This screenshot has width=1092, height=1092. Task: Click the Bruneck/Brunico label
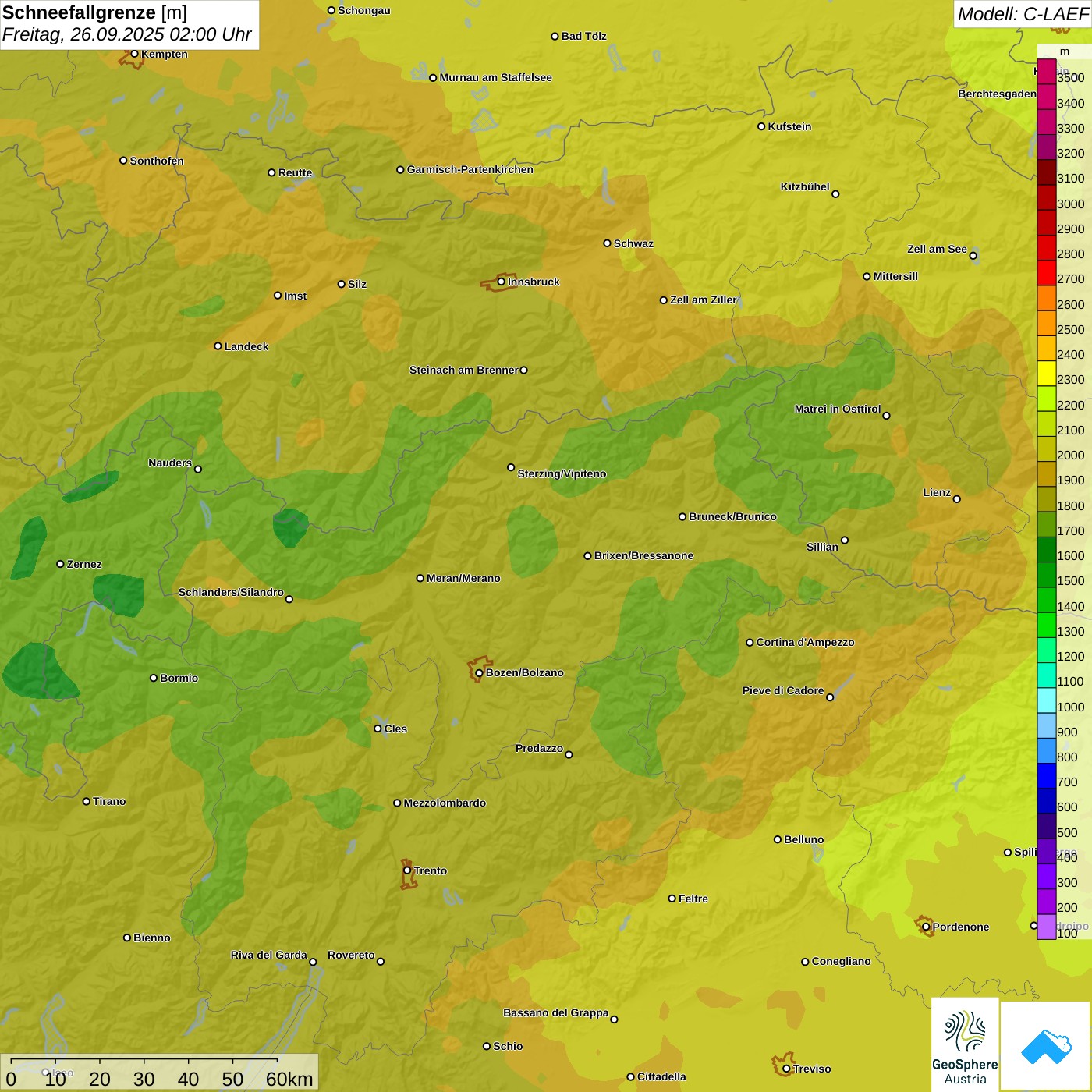click(733, 516)
